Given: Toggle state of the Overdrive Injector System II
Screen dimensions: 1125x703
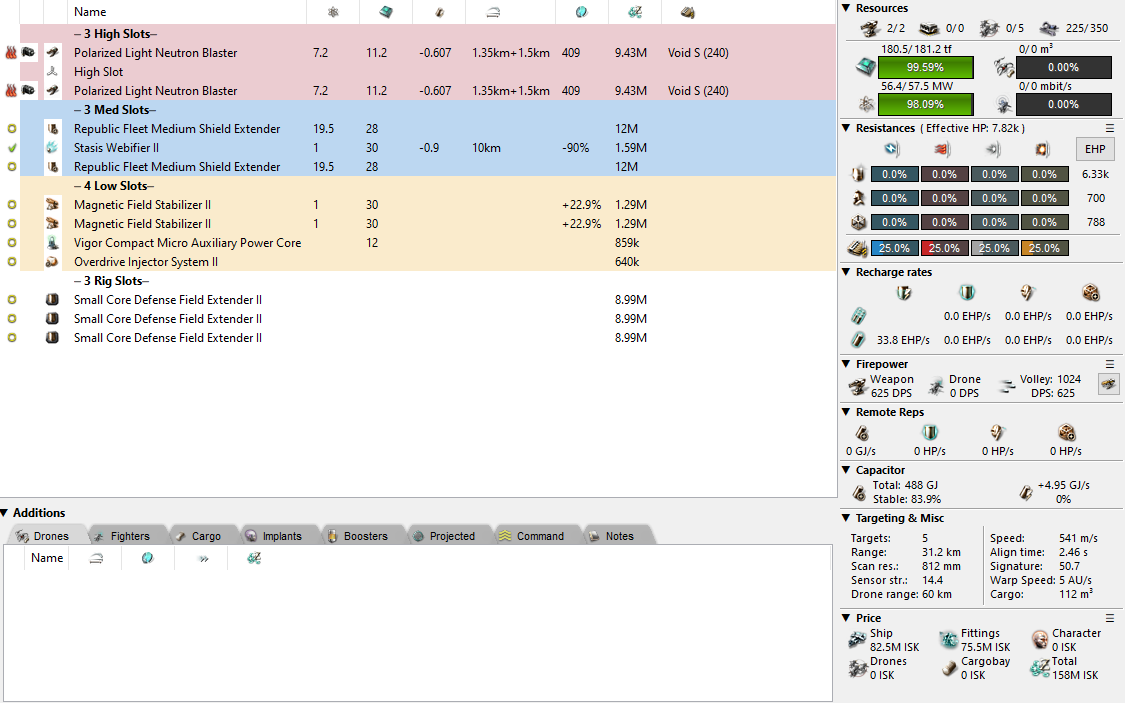Looking at the screenshot, I should click(x=11, y=262).
